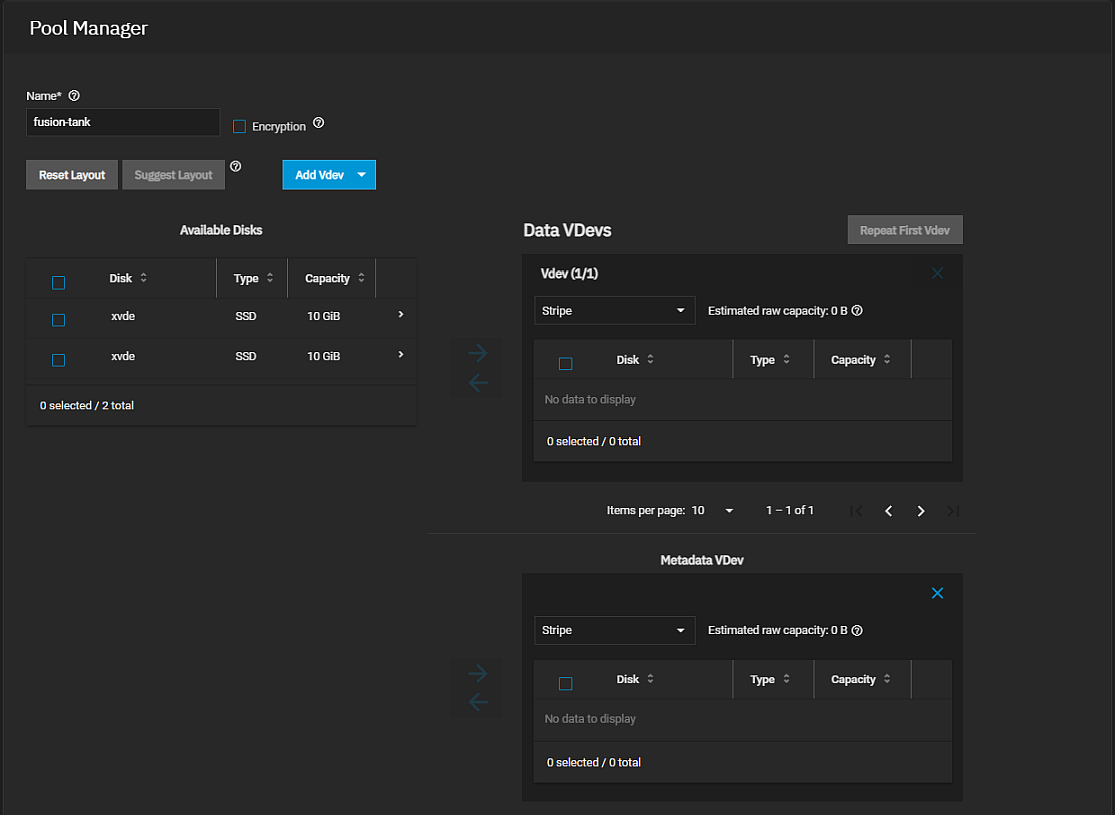This screenshot has width=1115, height=815.
Task: Click the pool Name input field
Action: click(x=122, y=122)
